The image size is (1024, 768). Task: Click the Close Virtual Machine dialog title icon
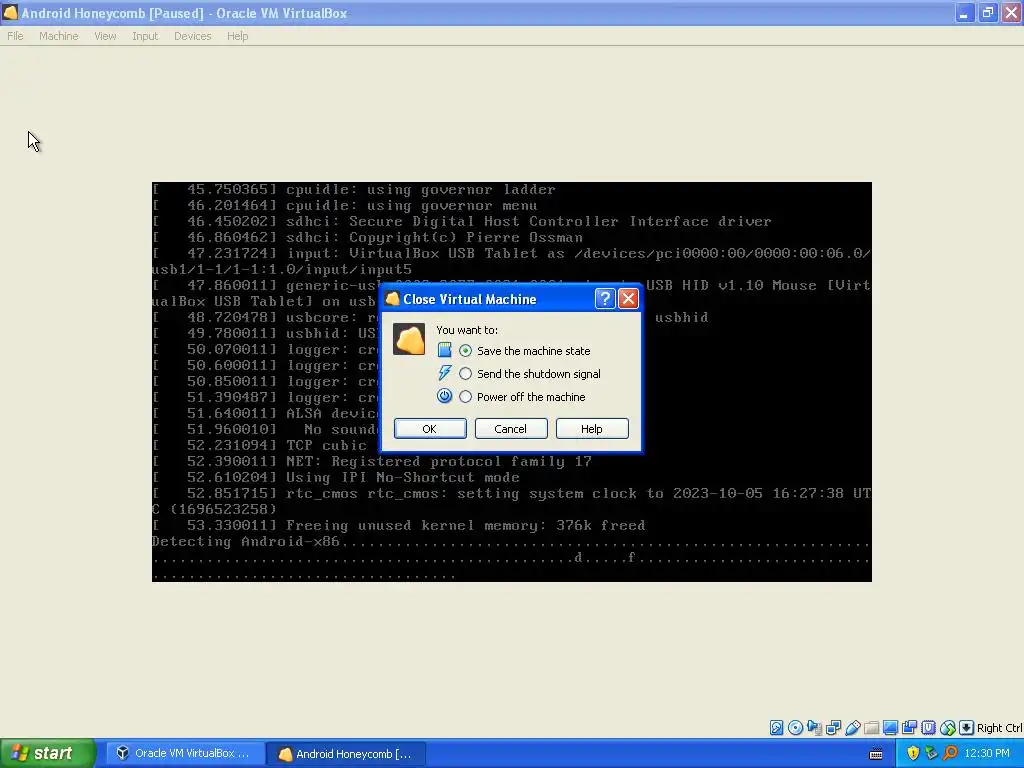(392, 299)
